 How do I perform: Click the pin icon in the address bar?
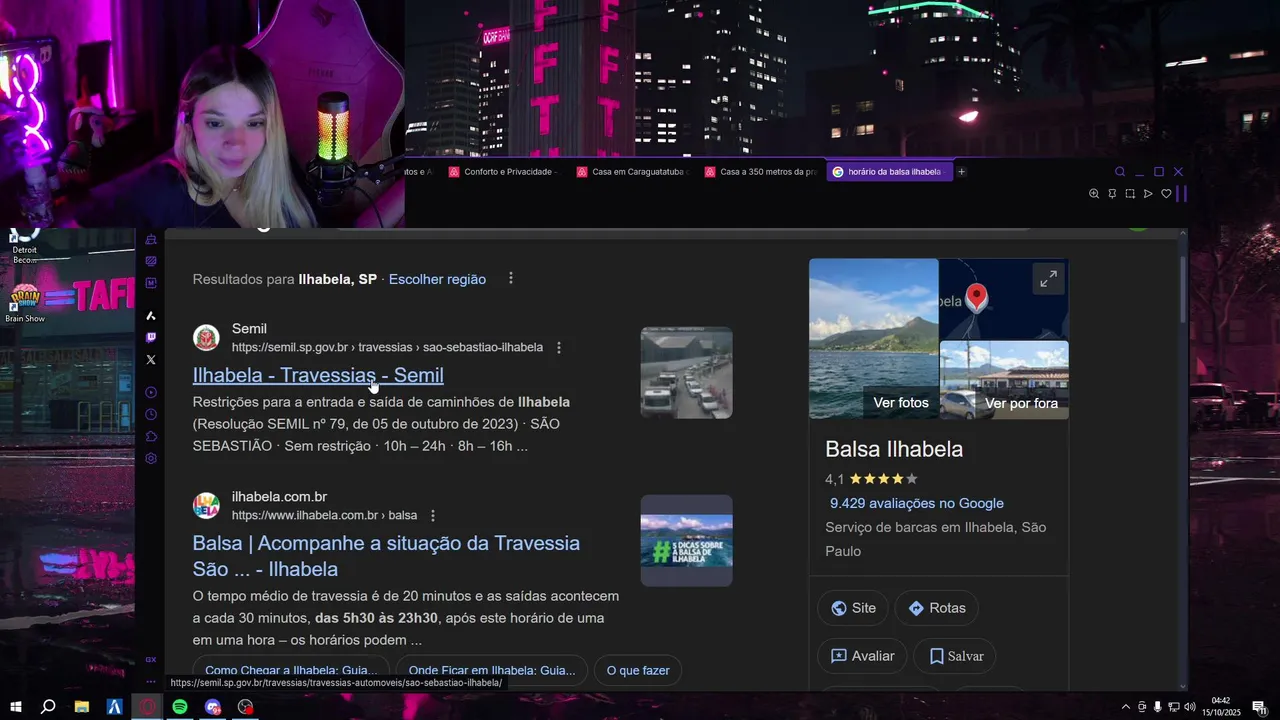pos(1112,194)
